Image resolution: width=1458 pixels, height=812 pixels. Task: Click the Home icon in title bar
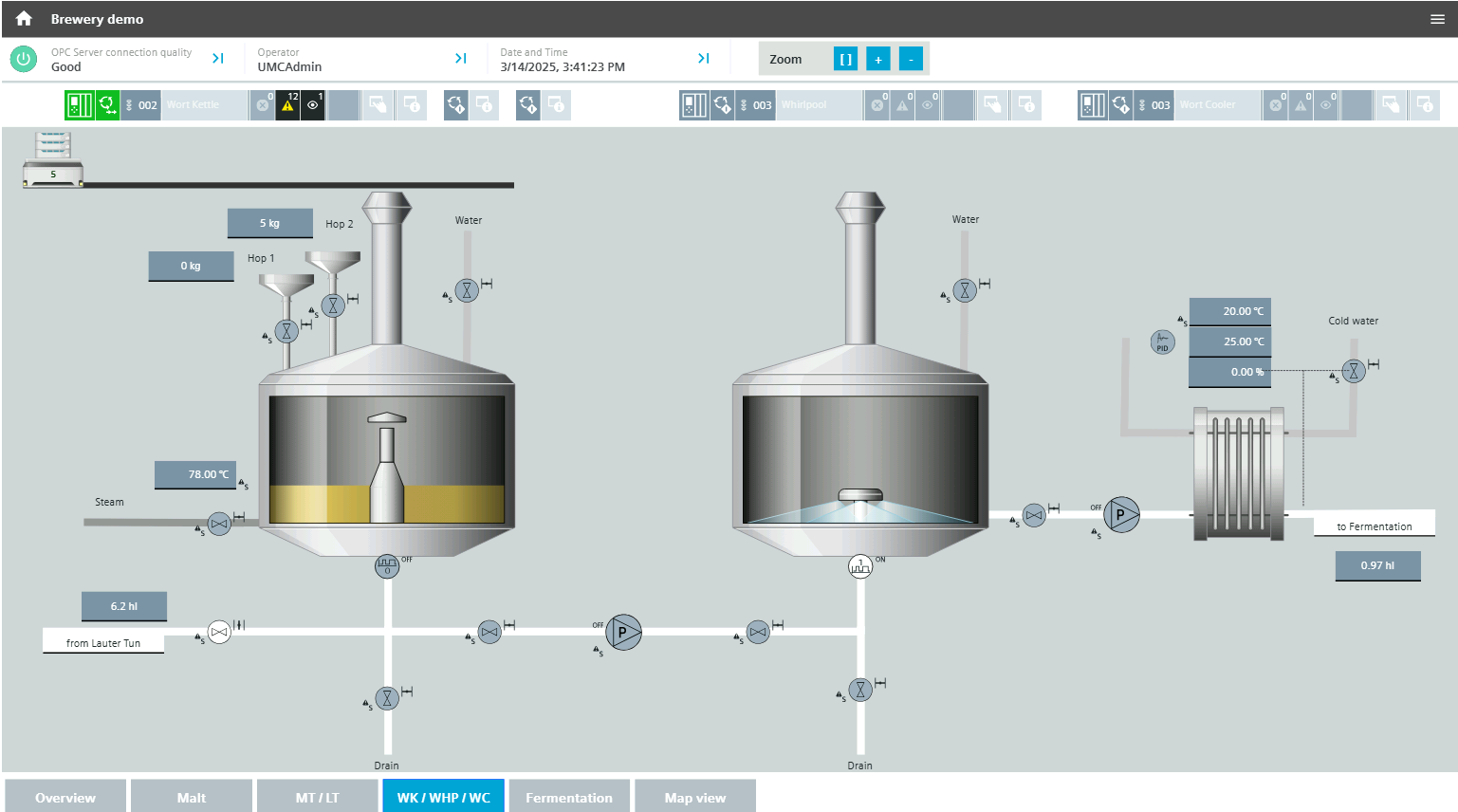pyautogui.click(x=24, y=19)
